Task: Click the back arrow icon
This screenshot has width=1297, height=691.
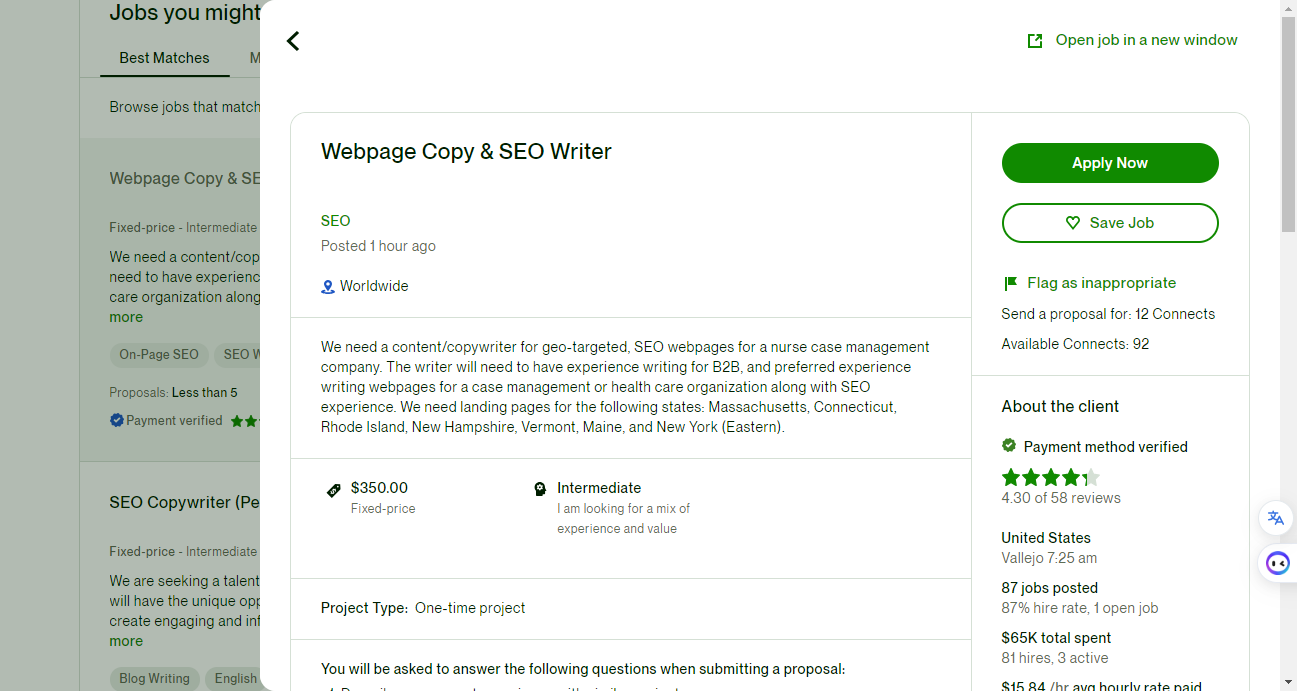Action: [293, 41]
